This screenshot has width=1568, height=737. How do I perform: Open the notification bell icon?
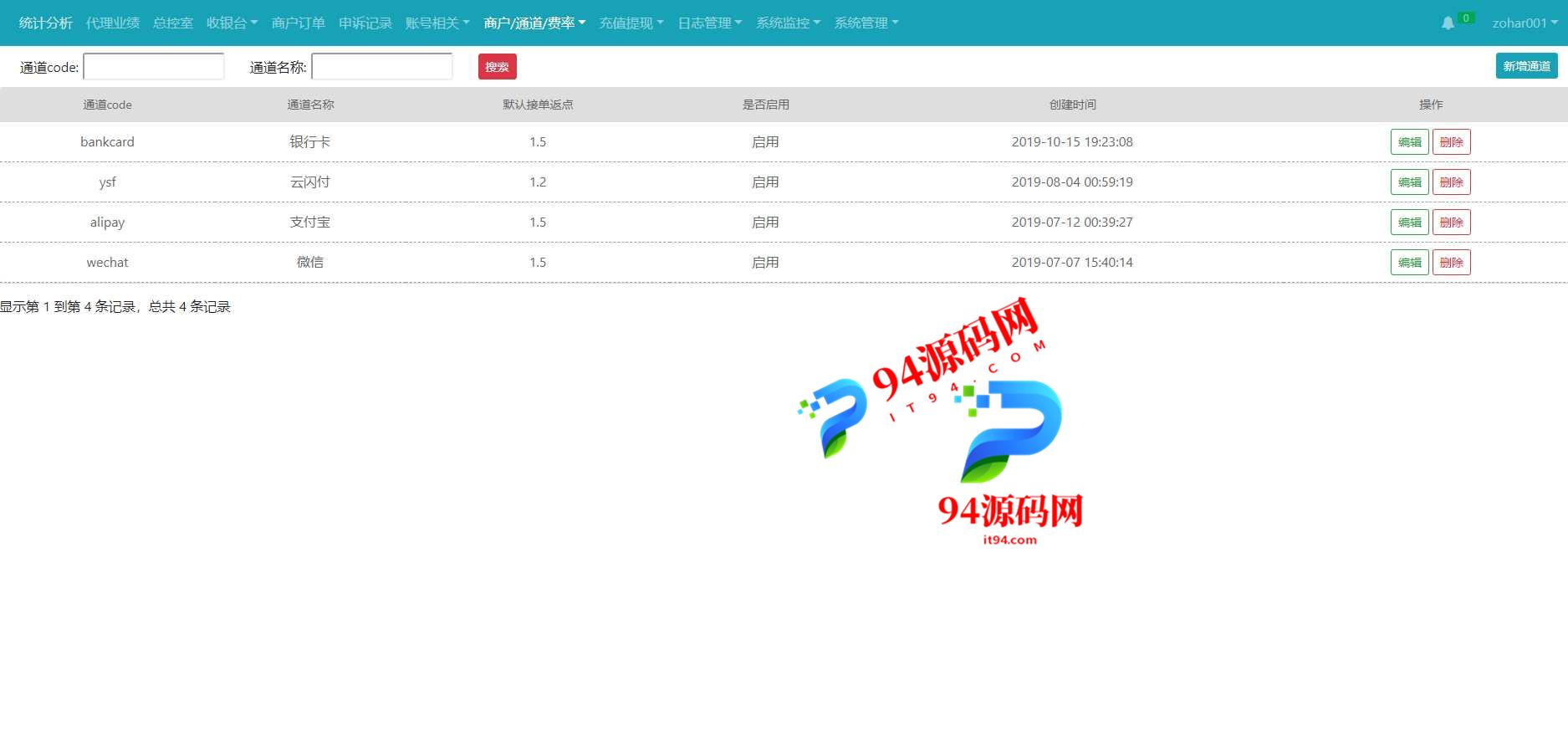[1448, 23]
